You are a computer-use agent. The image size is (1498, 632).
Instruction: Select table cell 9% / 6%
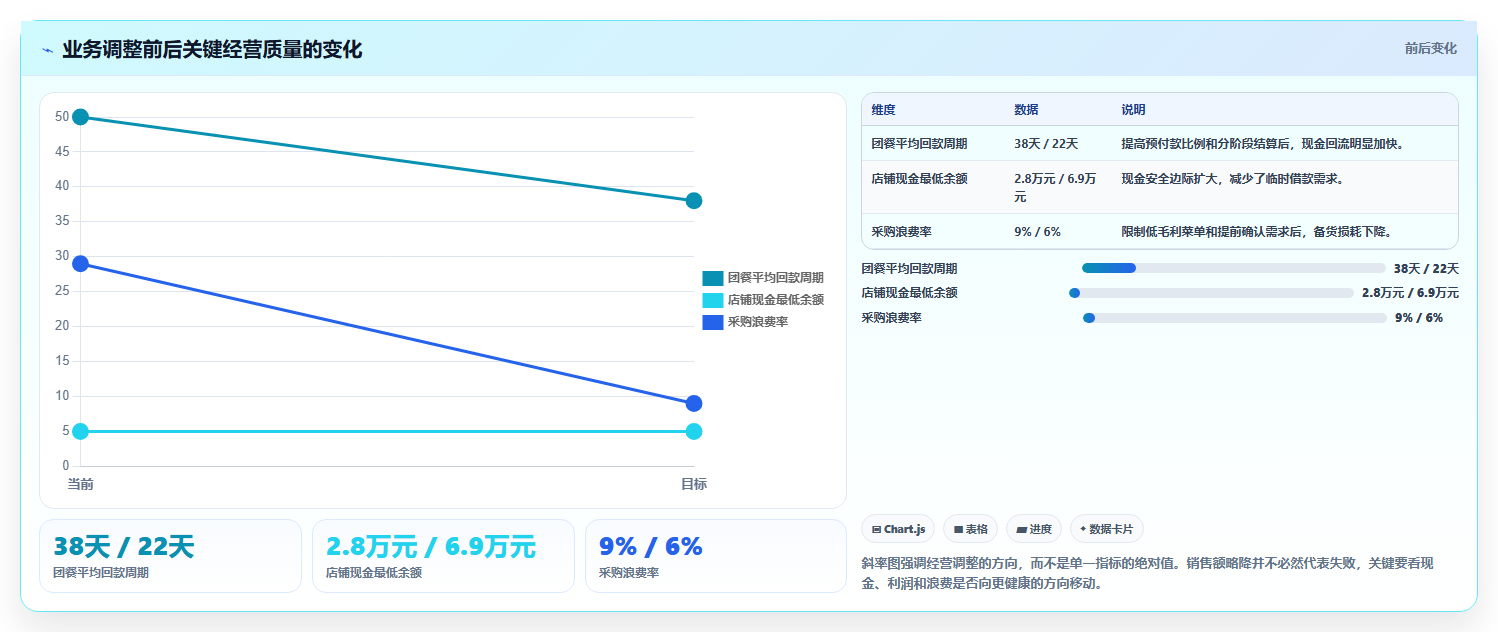tap(1037, 232)
